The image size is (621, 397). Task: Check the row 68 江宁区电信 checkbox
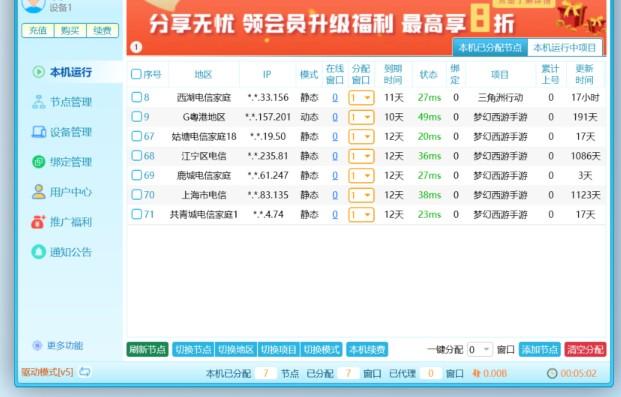[136, 156]
